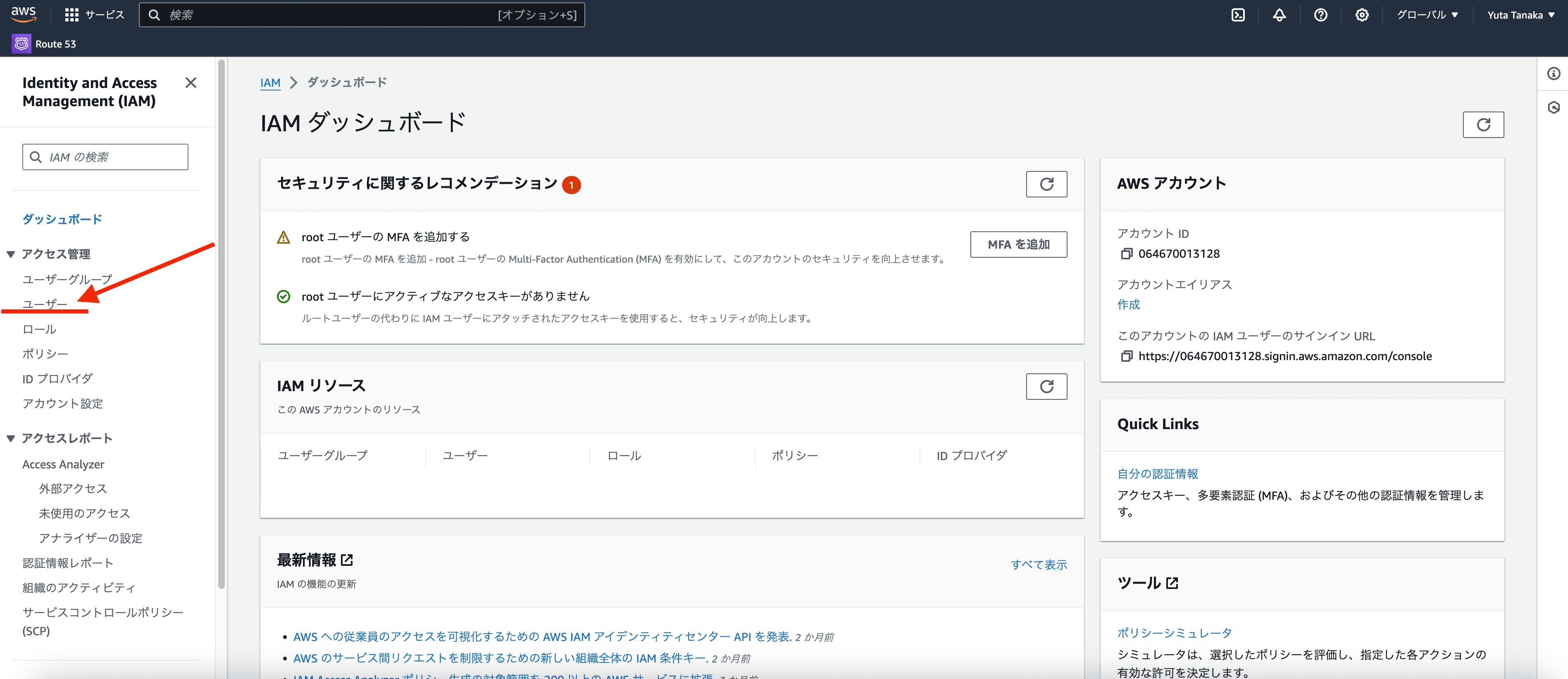This screenshot has width=1568, height=679.
Task: Open アナライザーの設定 in the sidebar
Action: [x=91, y=538]
